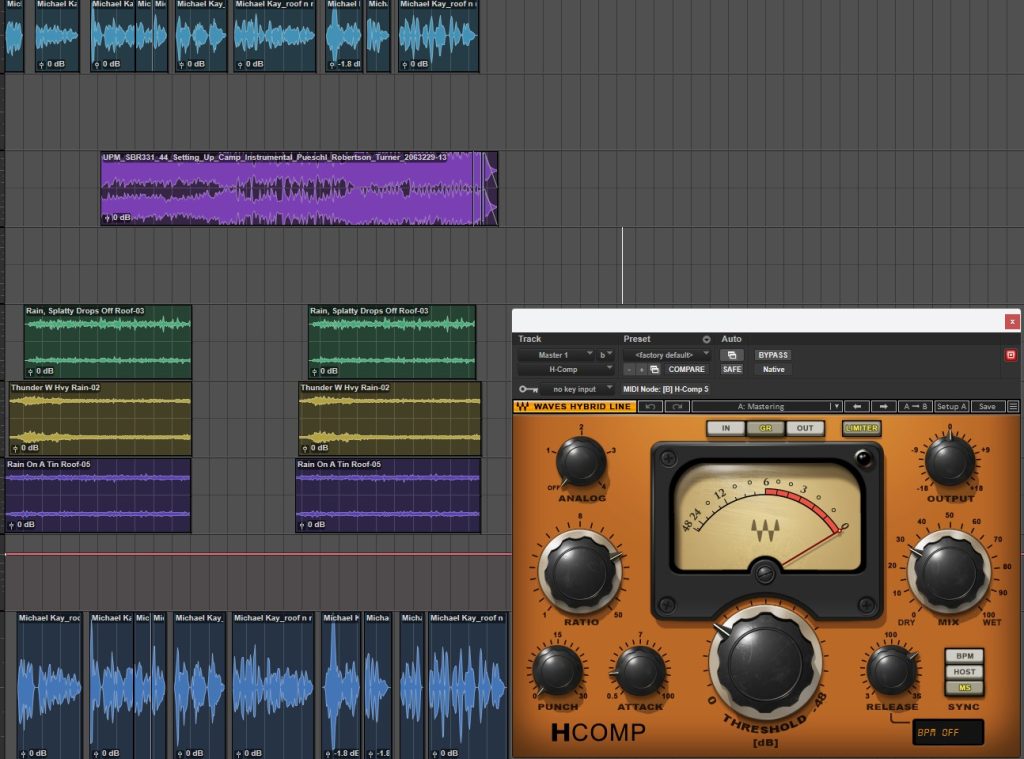Set sync mode to HOST
Screen dimensions: 1024x759
(x=964, y=671)
